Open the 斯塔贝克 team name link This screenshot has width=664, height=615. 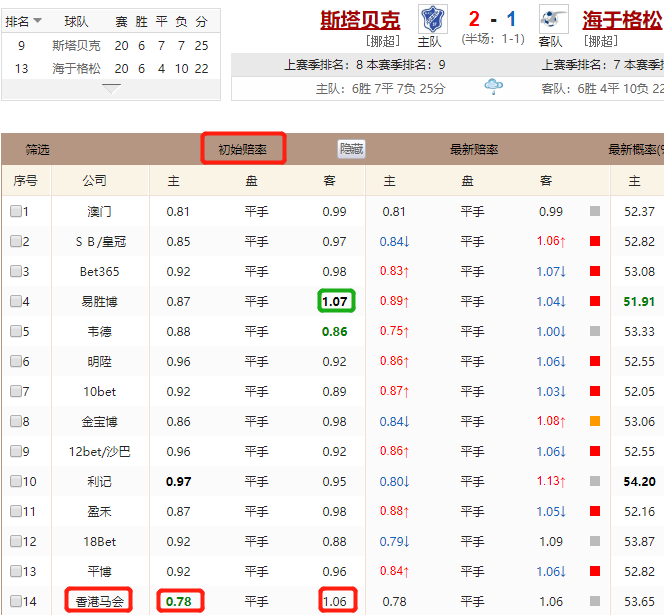click(360, 19)
